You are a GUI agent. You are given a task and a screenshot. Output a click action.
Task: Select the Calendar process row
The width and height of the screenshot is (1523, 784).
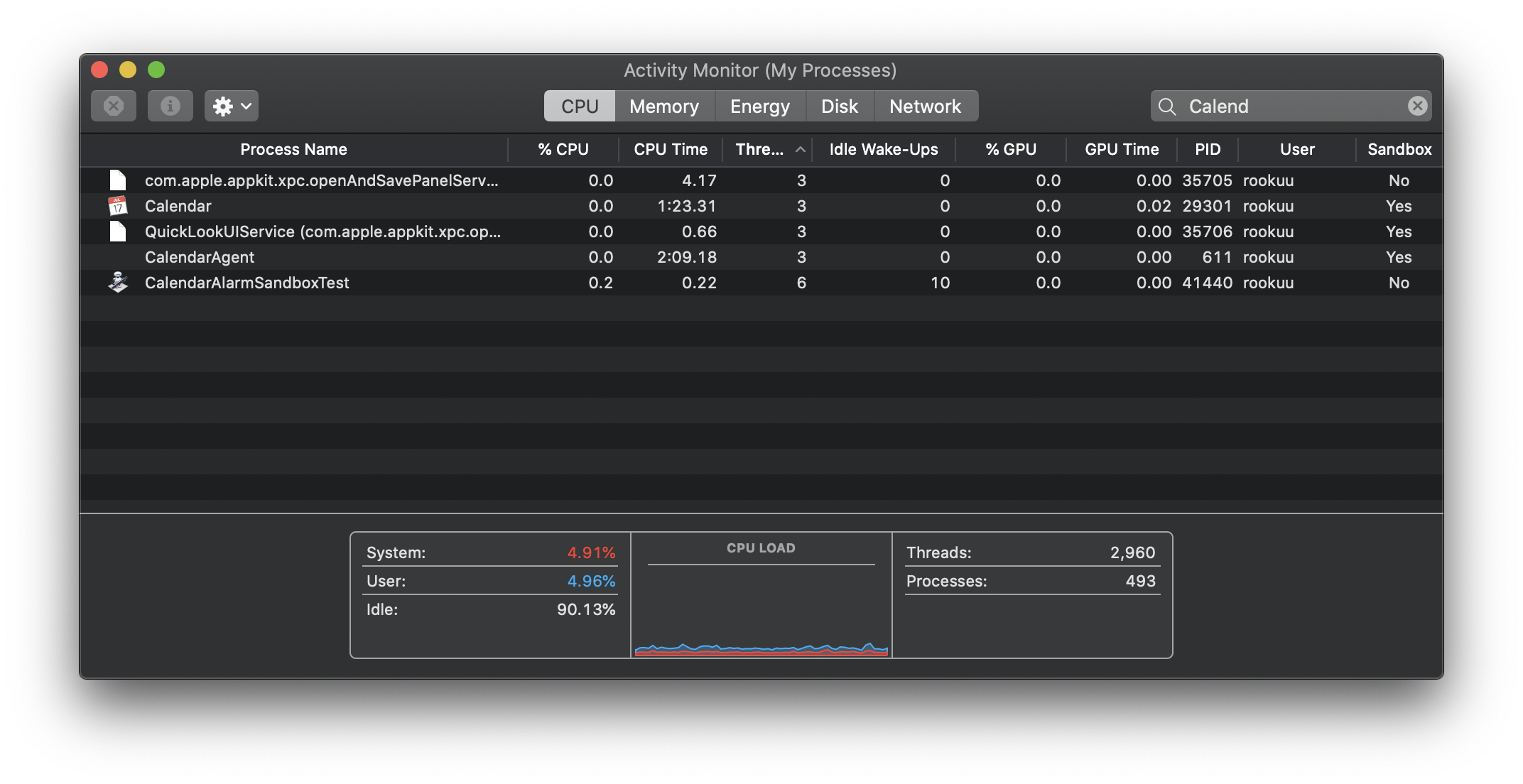761,206
